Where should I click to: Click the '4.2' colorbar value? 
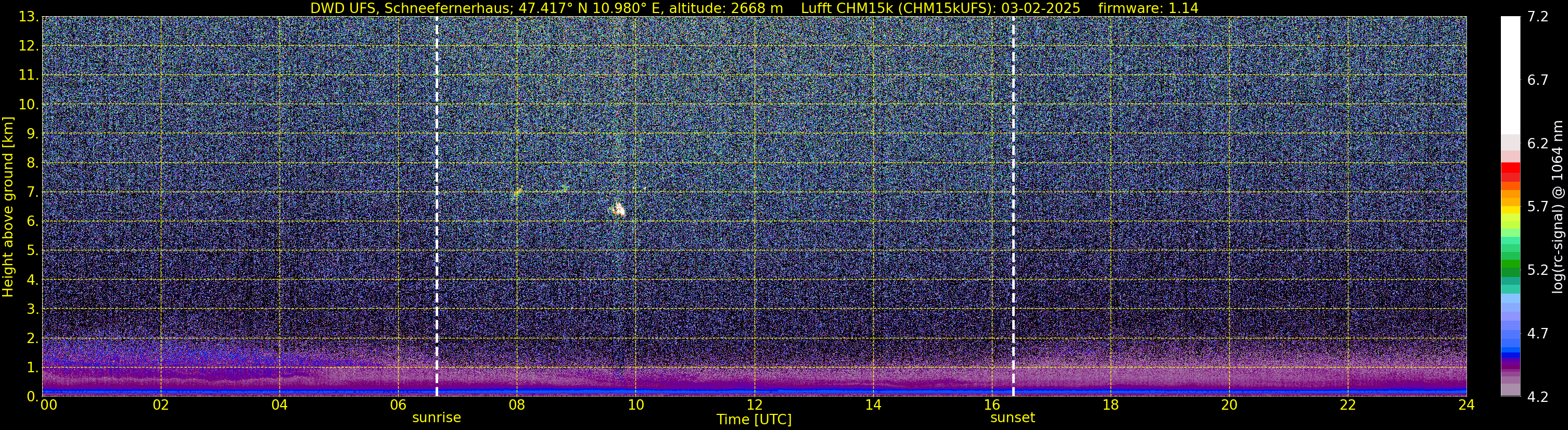pos(1538,397)
